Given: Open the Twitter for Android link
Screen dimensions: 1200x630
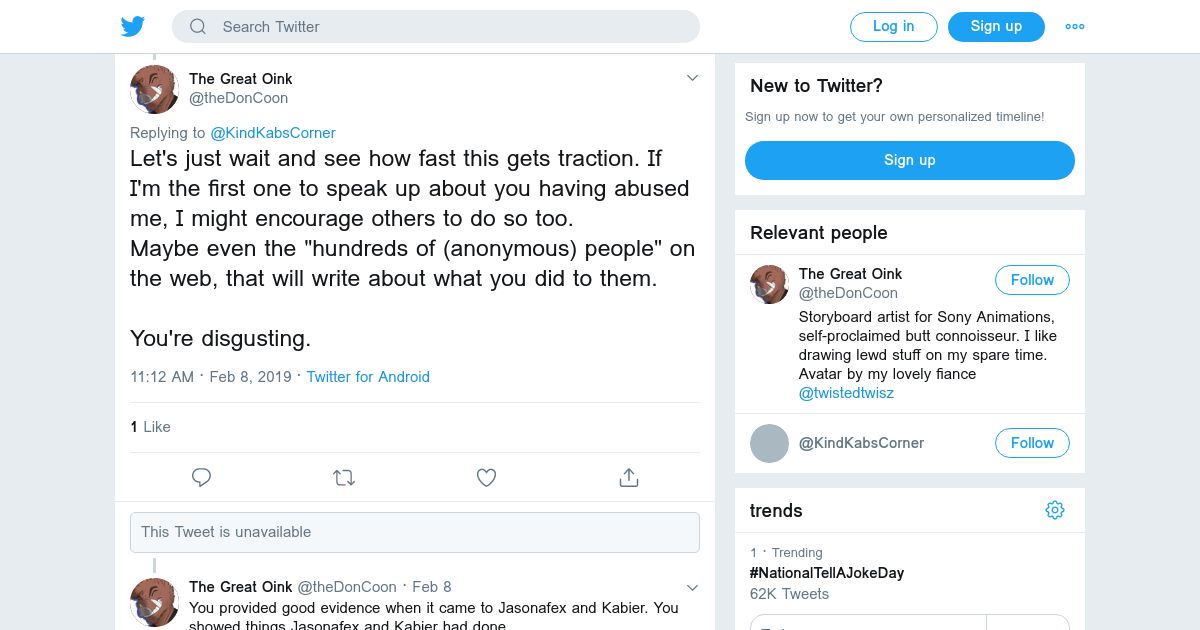Looking at the screenshot, I should click(x=368, y=377).
